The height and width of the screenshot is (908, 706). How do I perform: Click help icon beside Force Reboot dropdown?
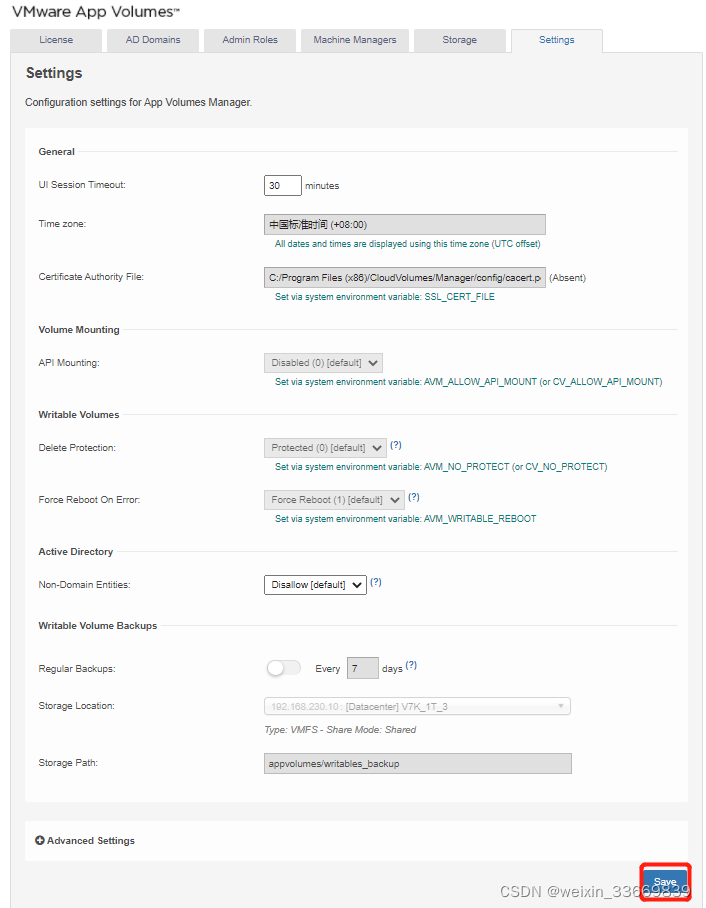(x=414, y=497)
